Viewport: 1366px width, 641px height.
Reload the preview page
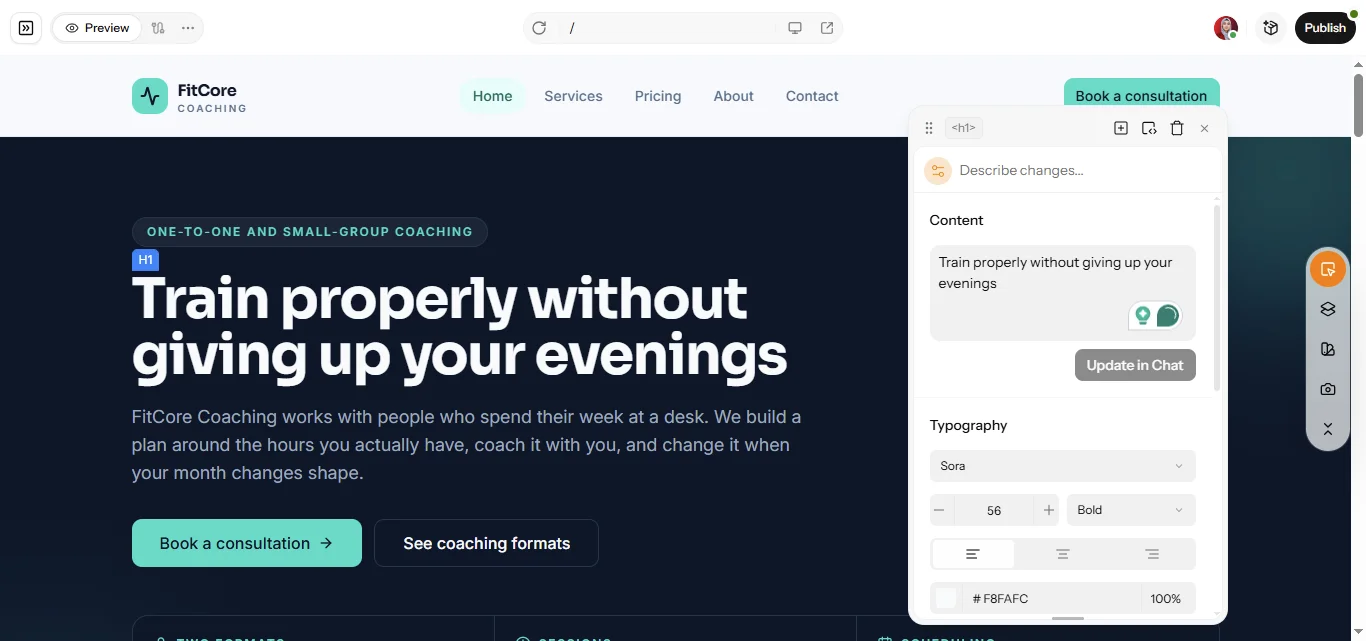point(539,28)
